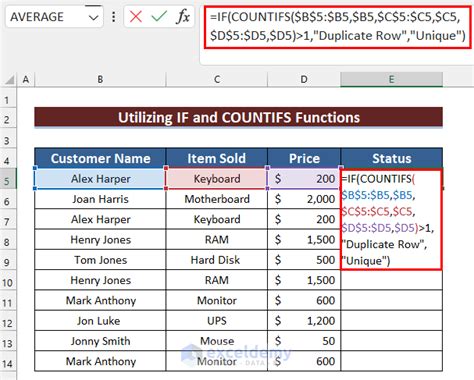Click the in-cell formula in E5
This screenshot has width=474, height=380.
pos(391,219)
